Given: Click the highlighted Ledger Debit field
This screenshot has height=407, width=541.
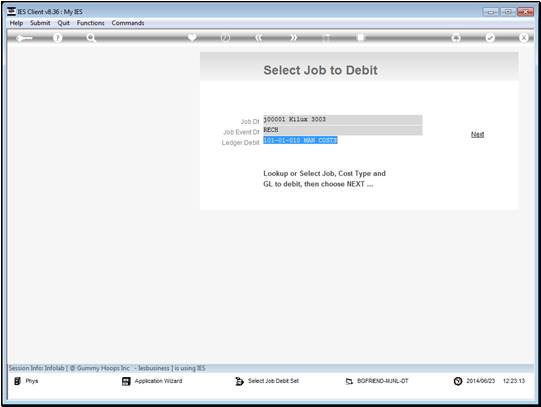Looking at the screenshot, I should point(300,140).
